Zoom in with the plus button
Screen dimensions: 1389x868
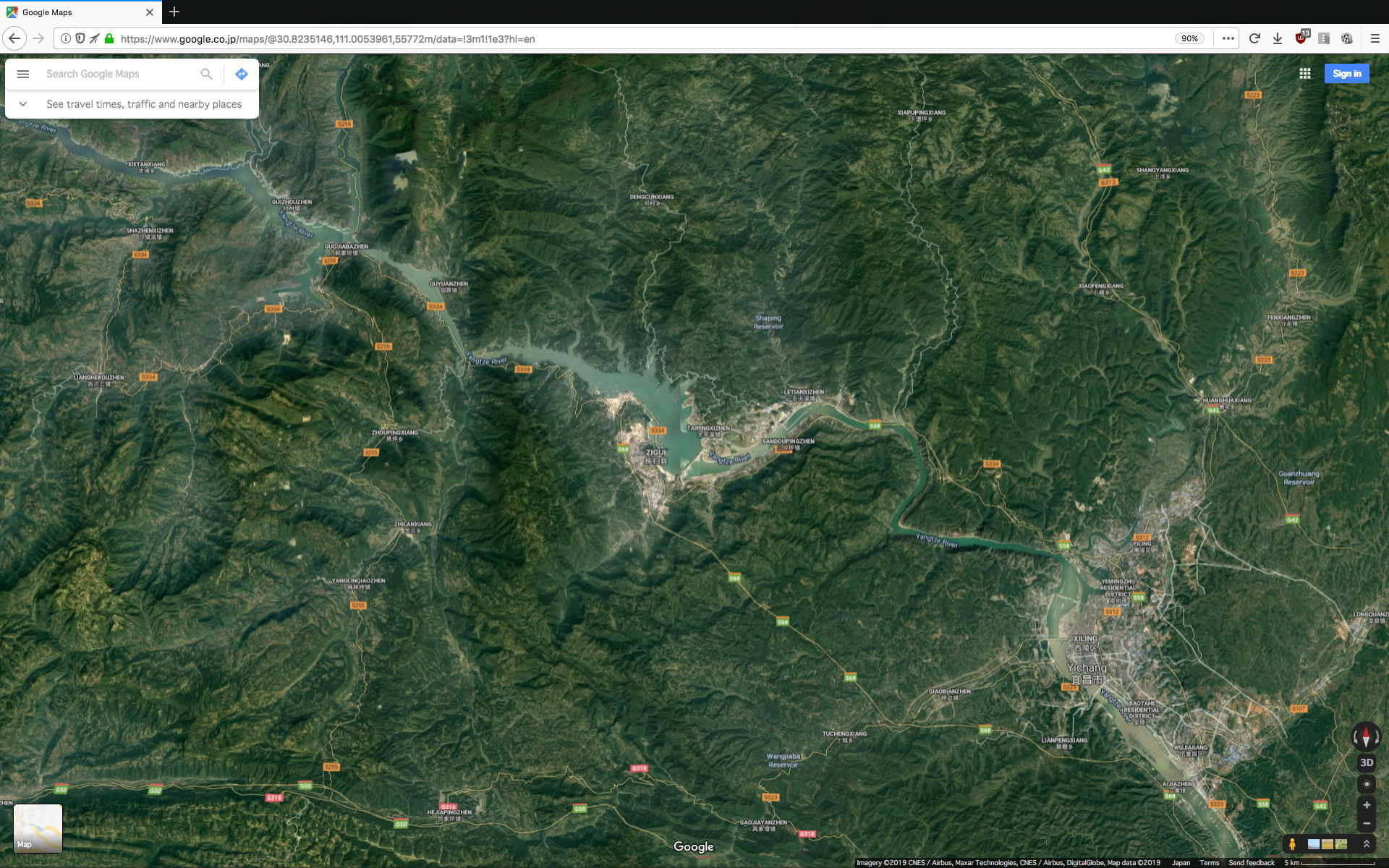click(x=1366, y=805)
